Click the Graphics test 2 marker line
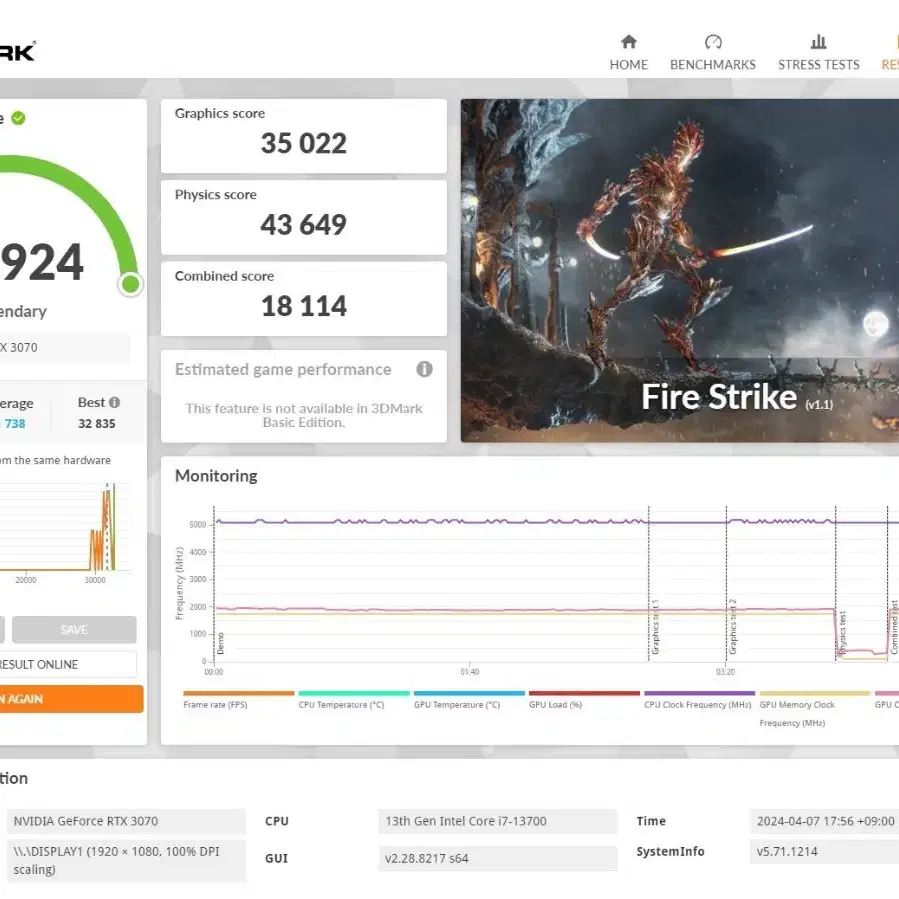 [726, 584]
